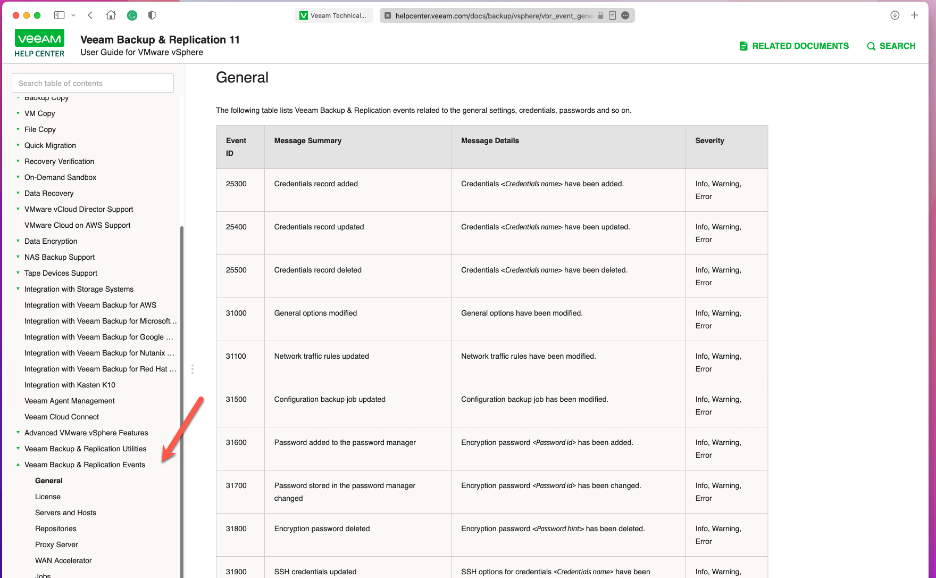This screenshot has width=936, height=578.
Task: Open Veeam Agent Management topic
Action: (x=69, y=401)
